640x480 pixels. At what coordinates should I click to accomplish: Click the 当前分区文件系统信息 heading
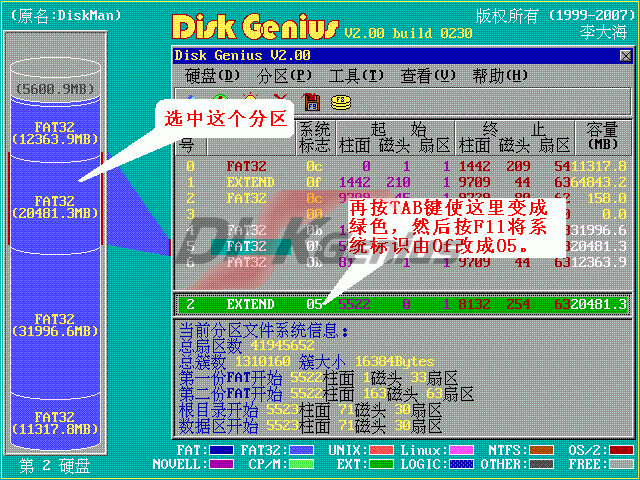tap(263, 330)
